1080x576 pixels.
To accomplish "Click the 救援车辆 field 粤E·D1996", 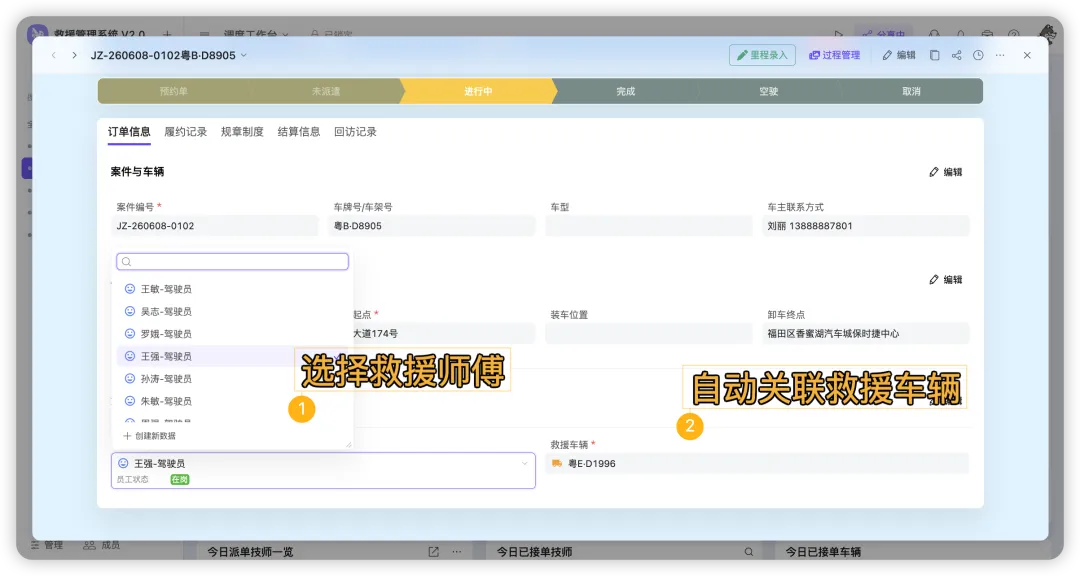I will click(757, 464).
